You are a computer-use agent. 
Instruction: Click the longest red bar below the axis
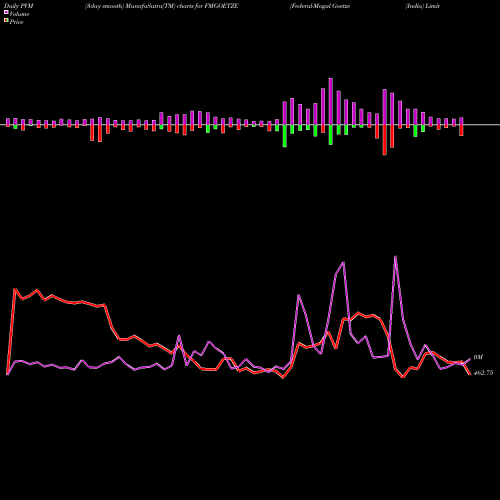coord(385,140)
